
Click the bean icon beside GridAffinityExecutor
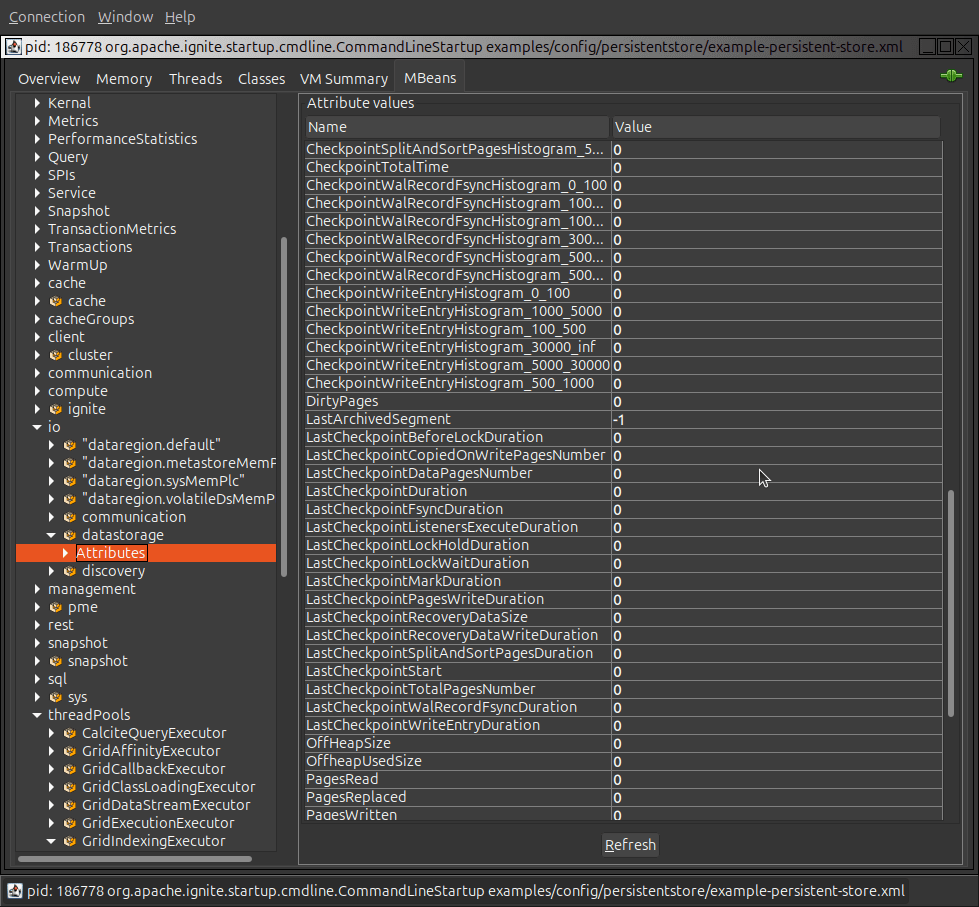click(x=70, y=752)
